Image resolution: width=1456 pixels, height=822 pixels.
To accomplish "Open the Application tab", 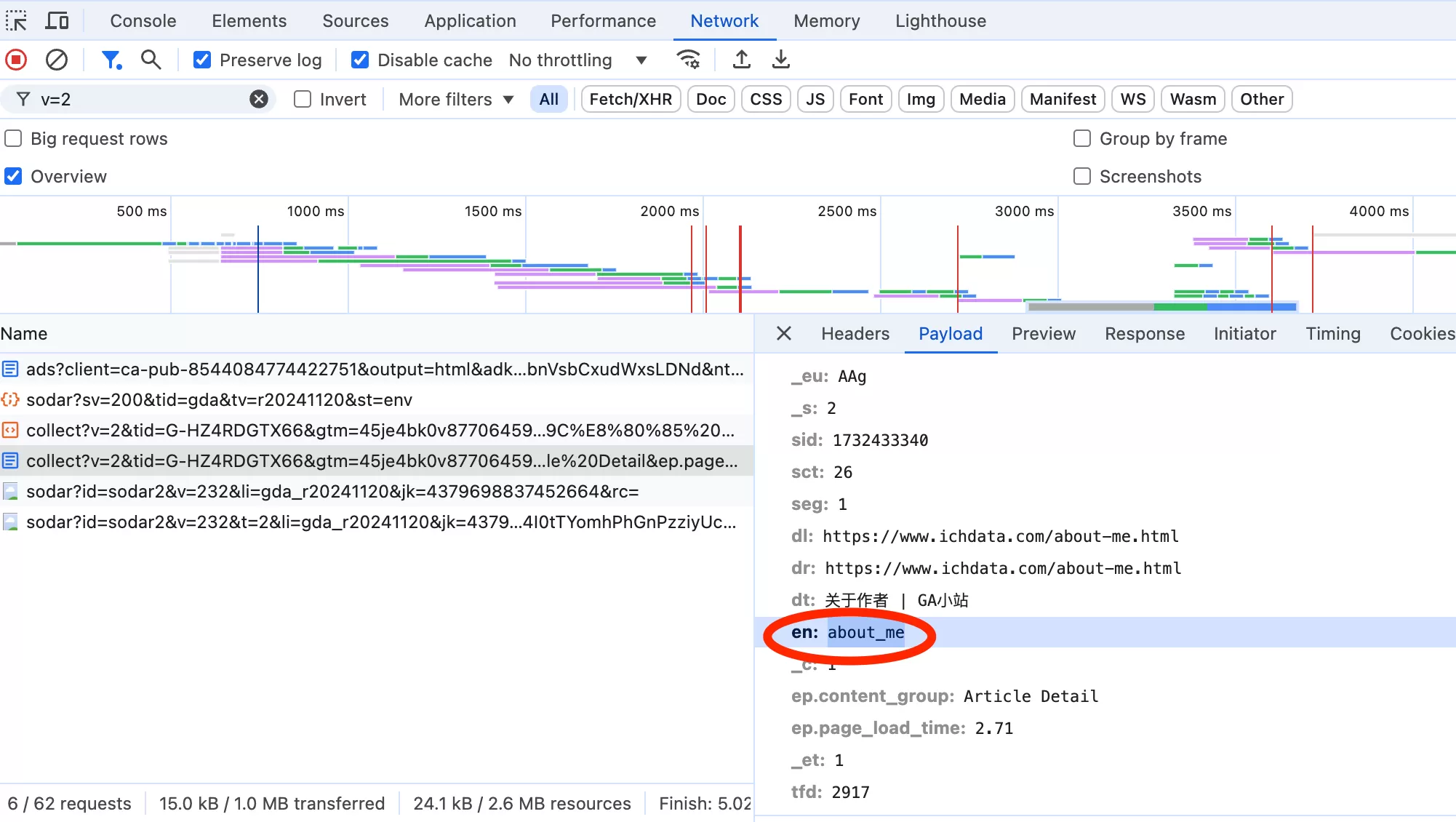I will click(471, 21).
